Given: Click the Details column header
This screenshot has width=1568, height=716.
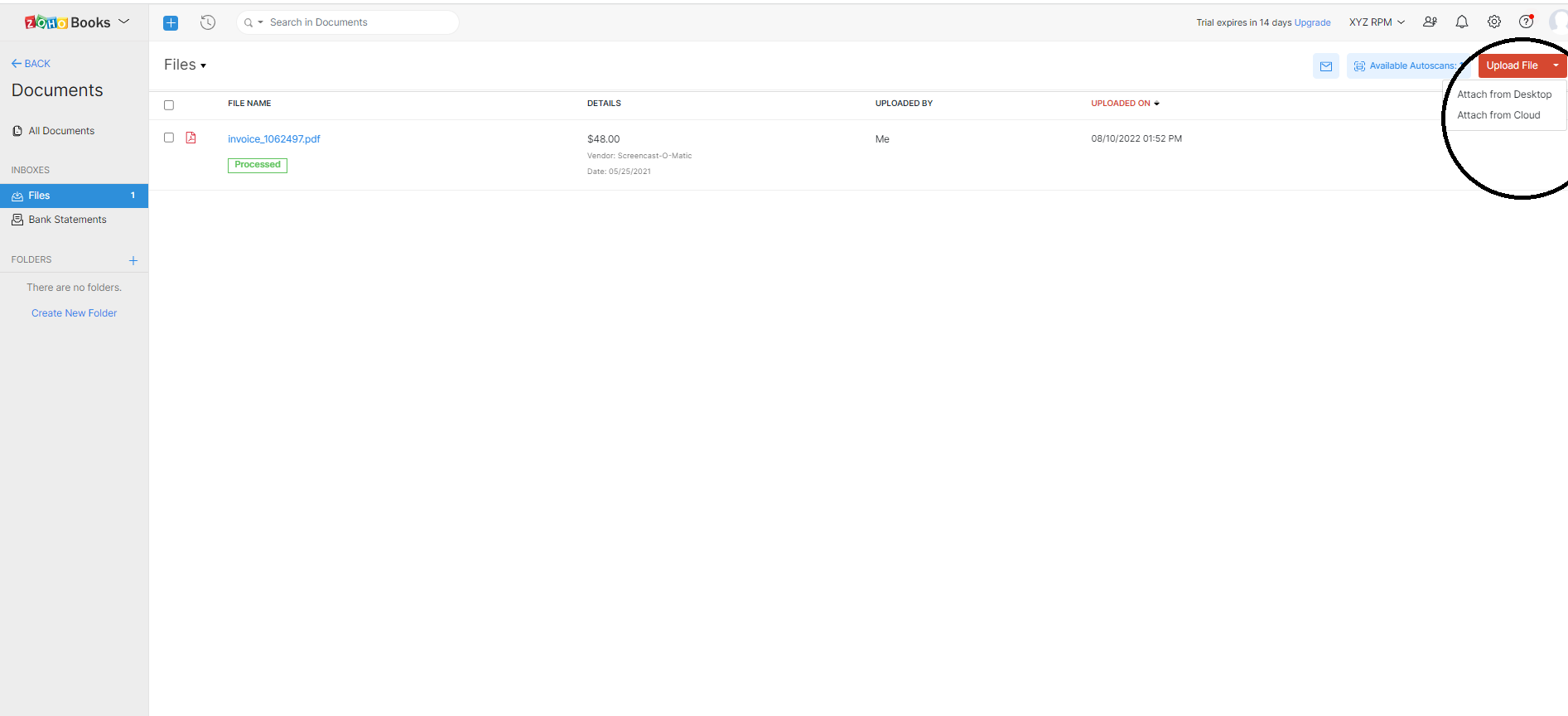Looking at the screenshot, I should [604, 104].
